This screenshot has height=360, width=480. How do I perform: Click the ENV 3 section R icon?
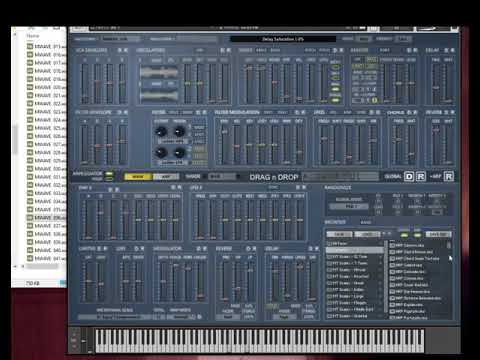179,187
